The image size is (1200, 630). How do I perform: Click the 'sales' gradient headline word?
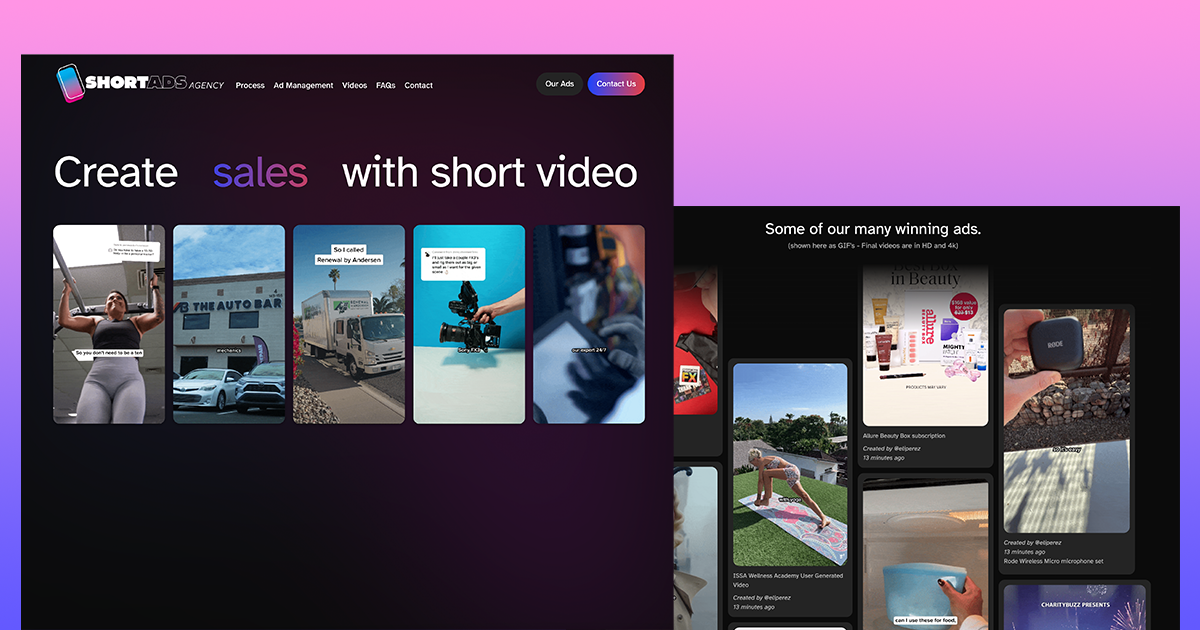click(x=260, y=172)
